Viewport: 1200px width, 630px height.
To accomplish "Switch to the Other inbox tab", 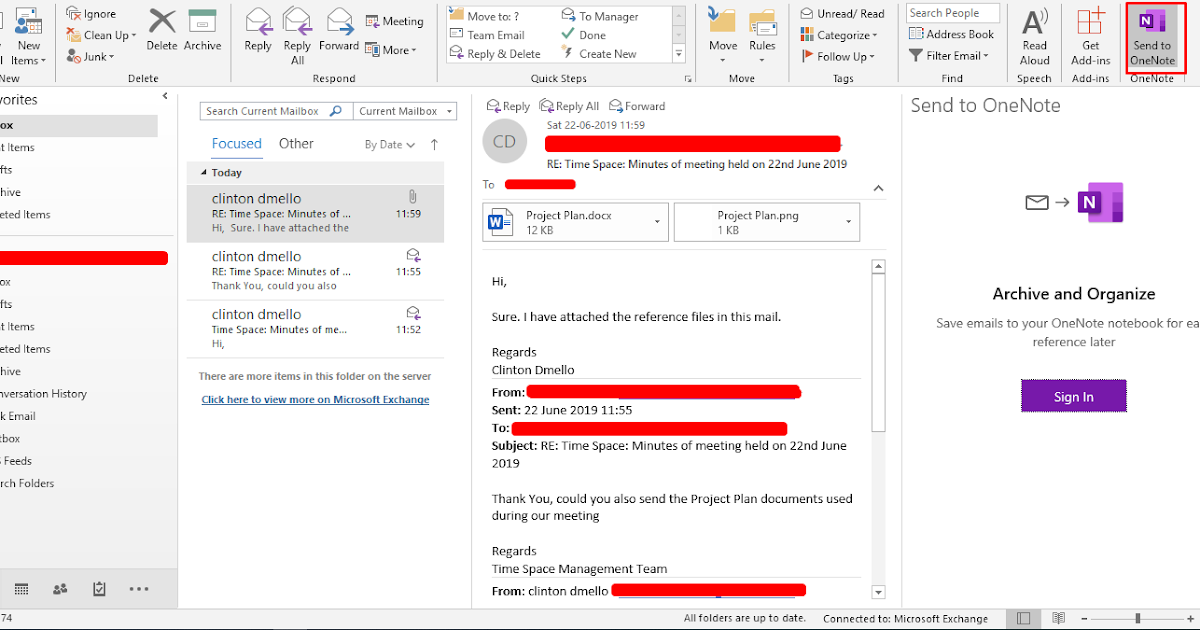I will click(296, 143).
